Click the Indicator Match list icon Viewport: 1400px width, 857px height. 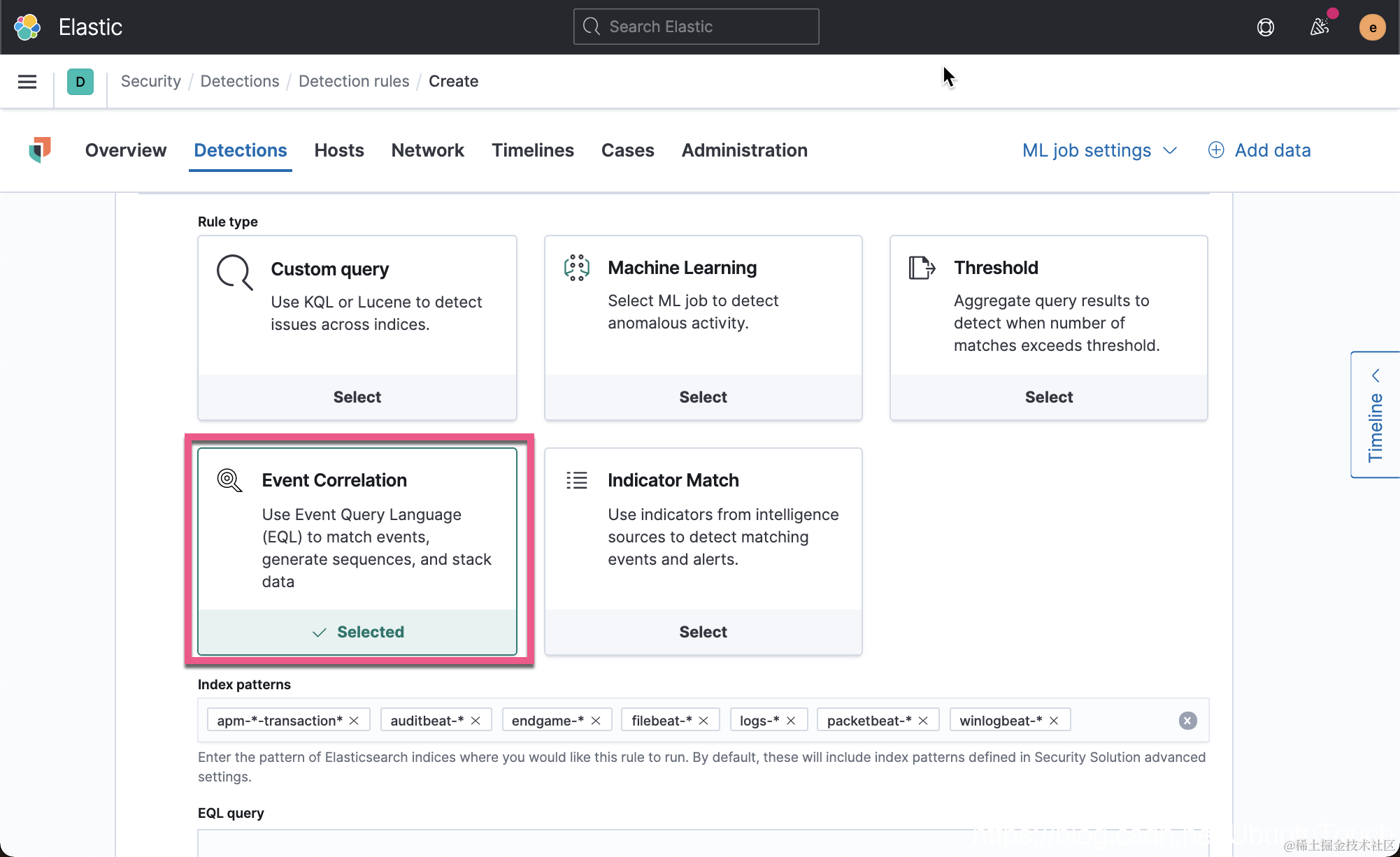[577, 480]
